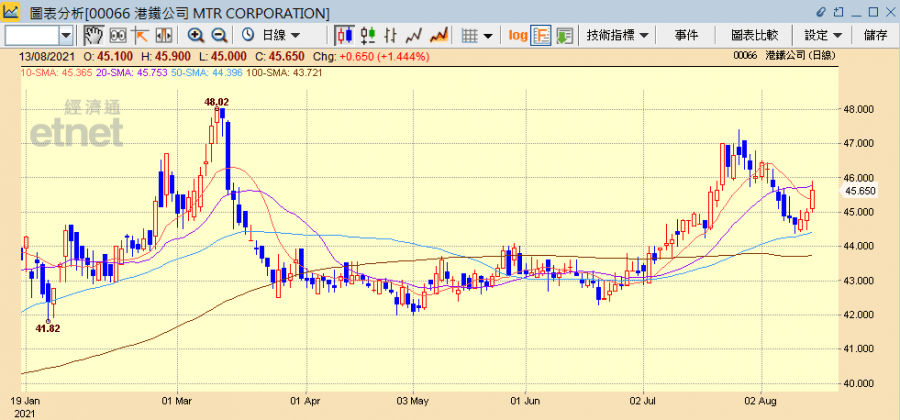Screen dimensions: 900x420
Task: Select the hand pan tool
Action: [x=93, y=35]
